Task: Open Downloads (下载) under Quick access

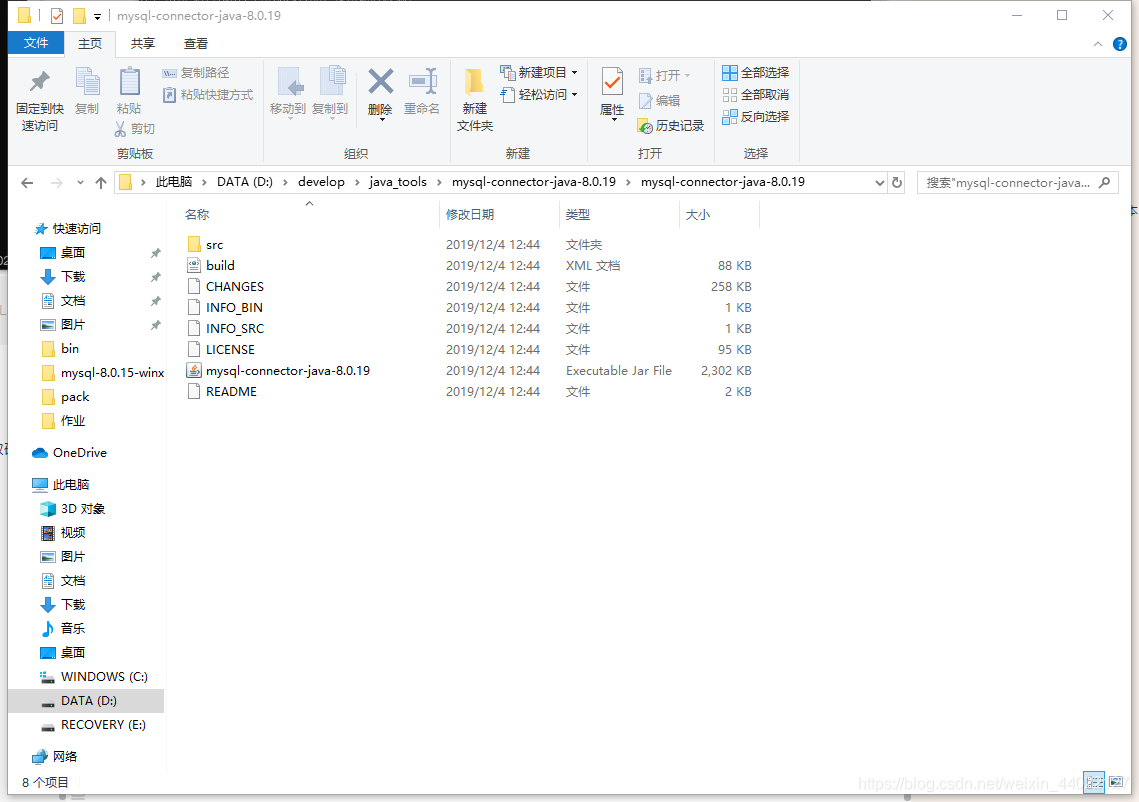Action: tap(73, 277)
